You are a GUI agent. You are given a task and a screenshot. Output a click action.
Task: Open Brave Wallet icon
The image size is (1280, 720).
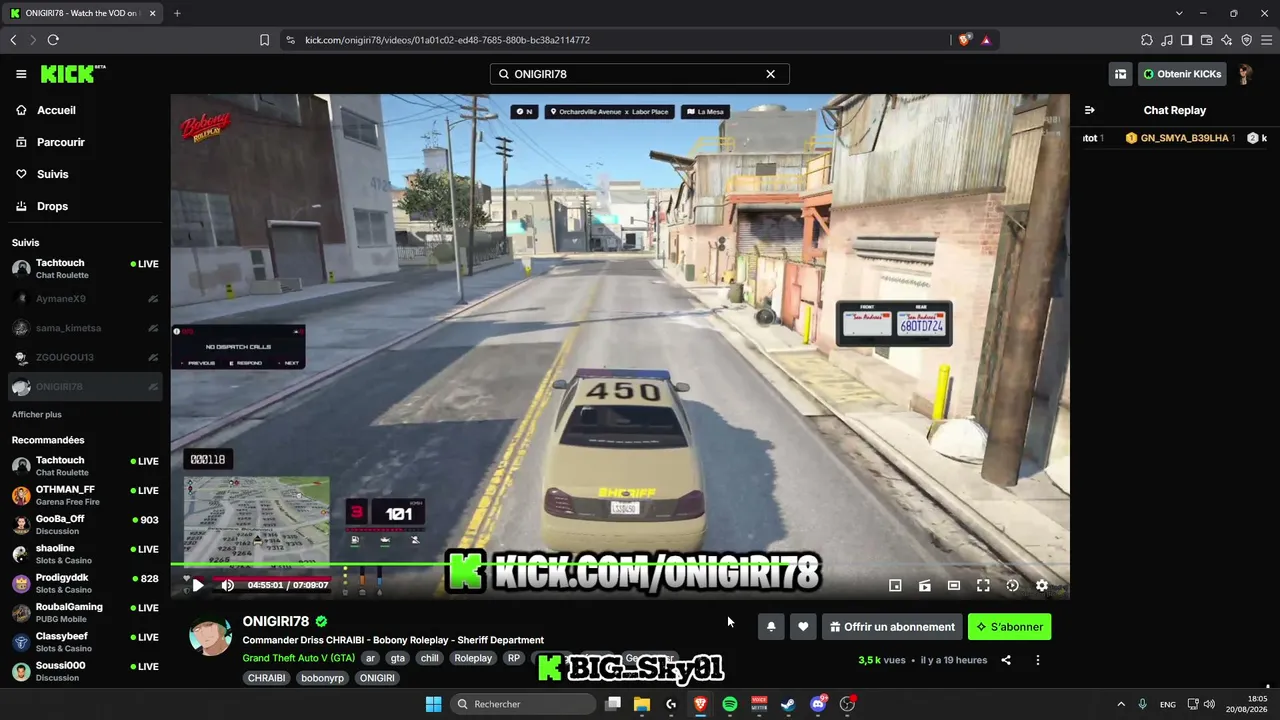tap(1206, 40)
